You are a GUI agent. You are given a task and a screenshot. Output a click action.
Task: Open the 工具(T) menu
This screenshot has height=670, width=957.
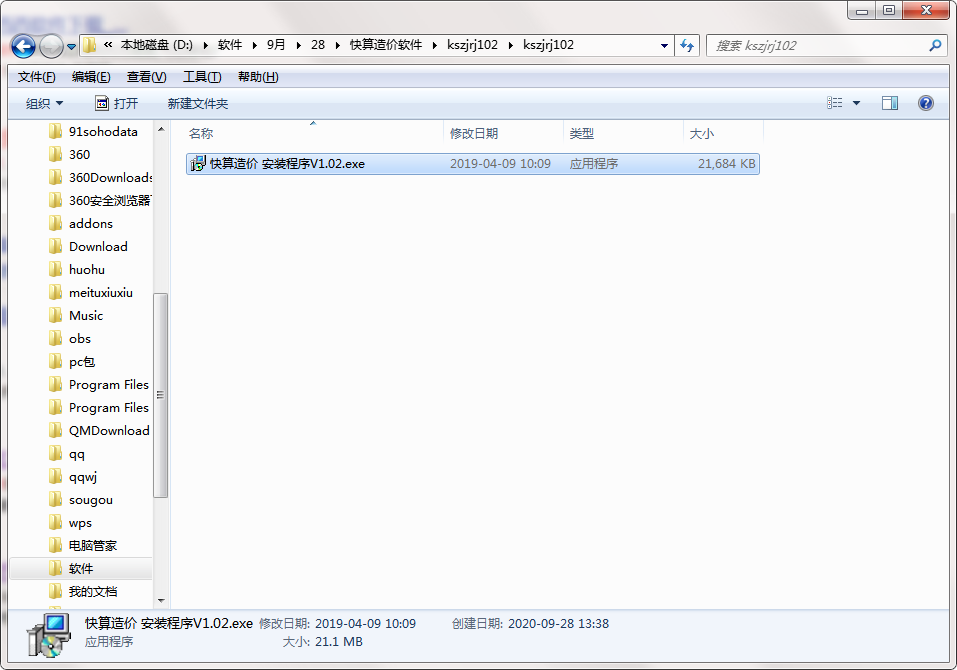202,77
